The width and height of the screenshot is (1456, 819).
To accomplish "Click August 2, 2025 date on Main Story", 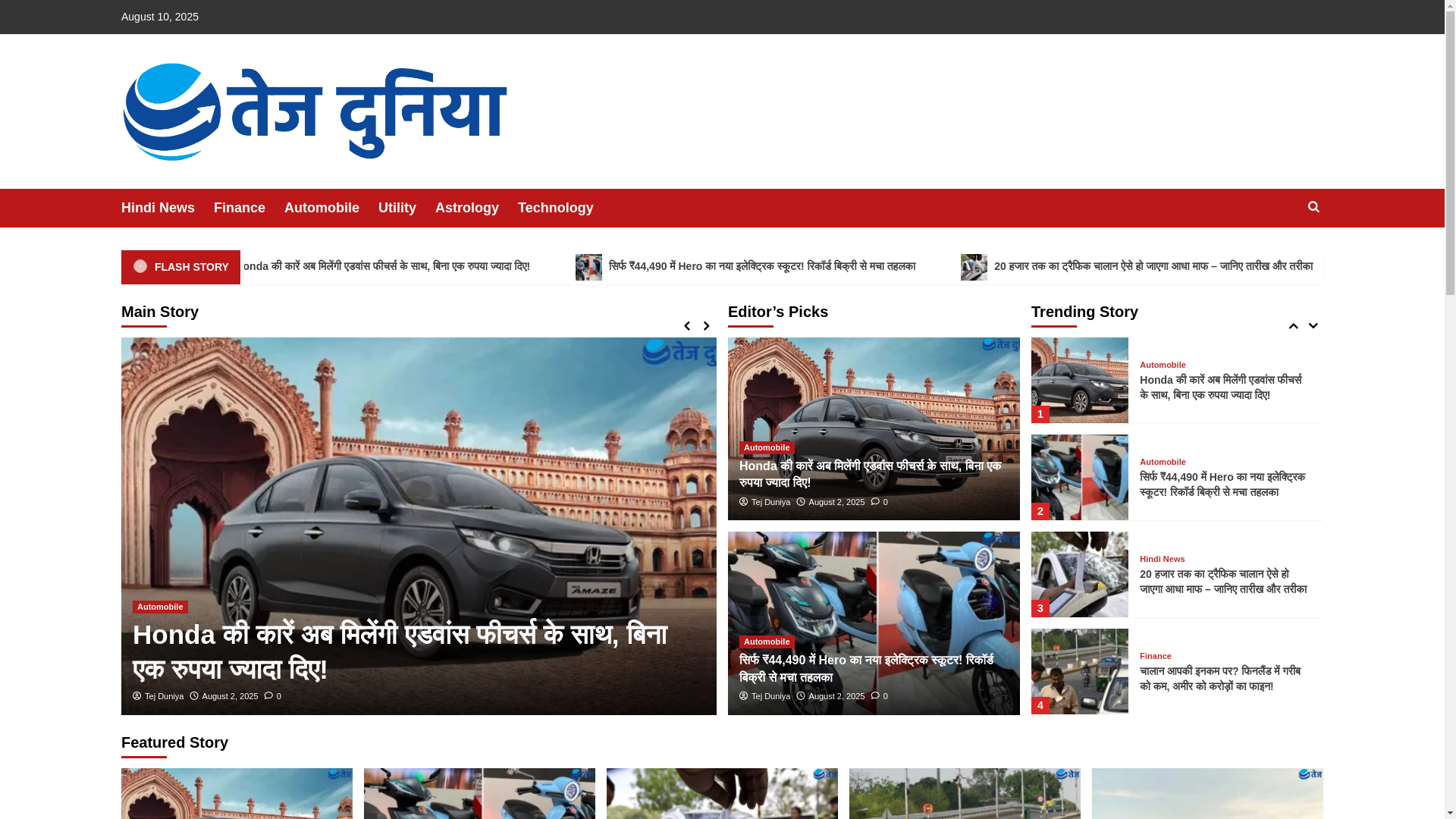I will [230, 696].
